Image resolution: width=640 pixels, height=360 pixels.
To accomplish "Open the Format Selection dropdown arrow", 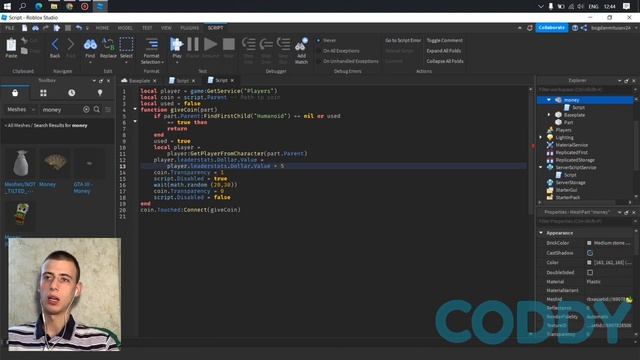I will (162, 62).
